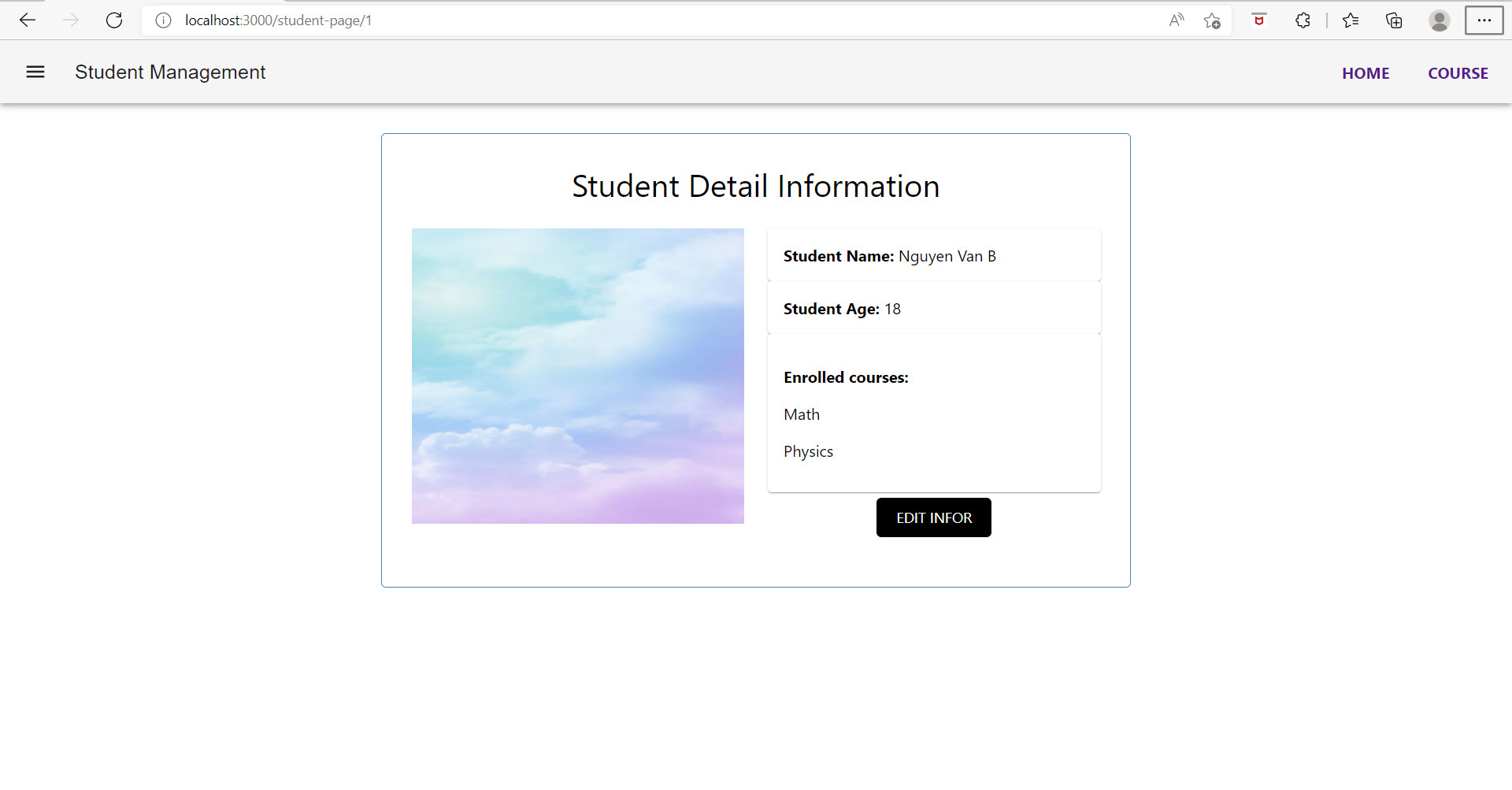1512x790 pixels.
Task: Click the red extension icon in the toolbar
Action: coord(1258,20)
